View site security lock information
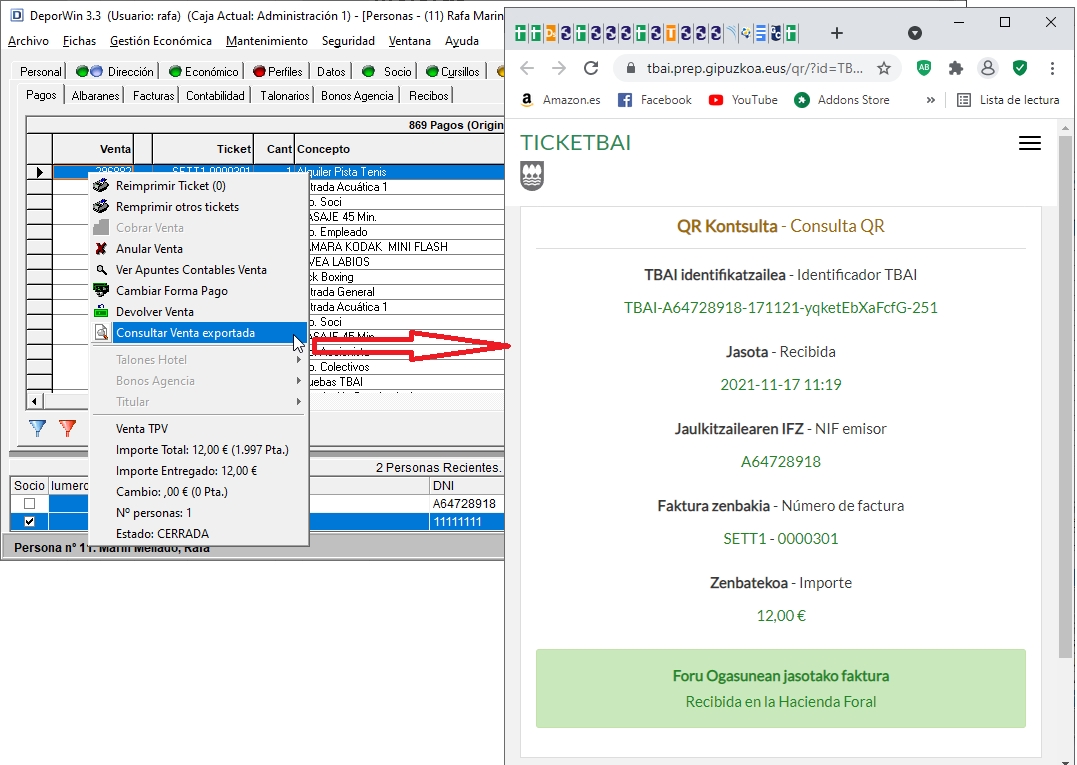The image size is (1077, 765). (x=630, y=68)
